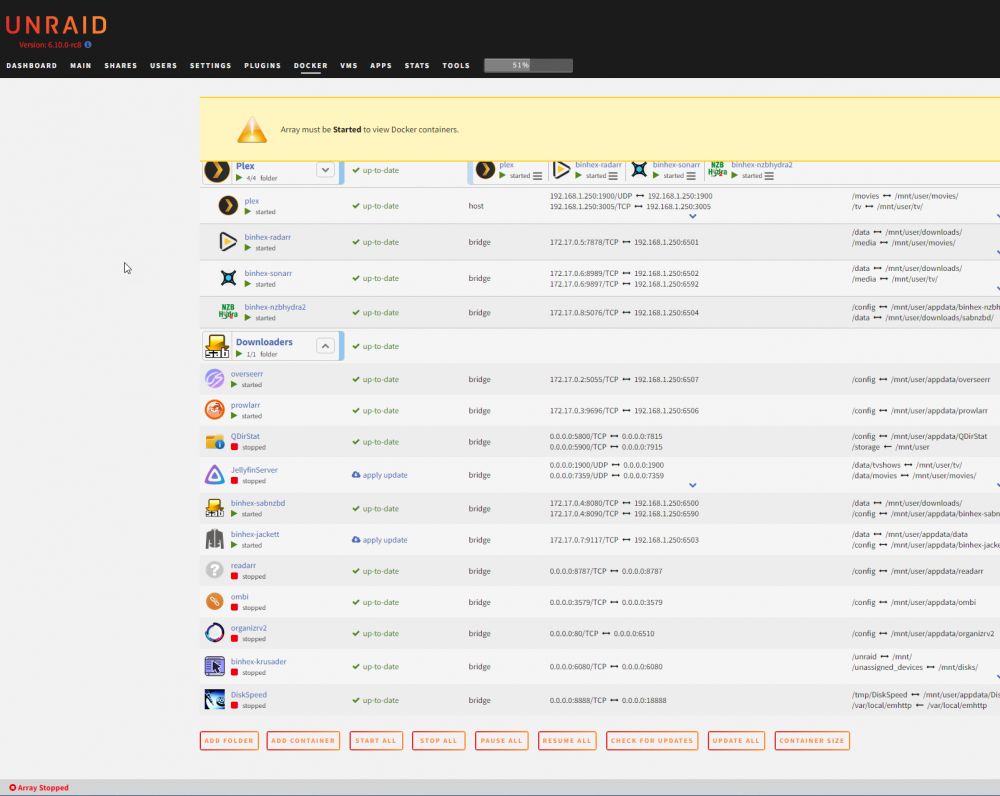This screenshot has width=1000, height=796.
Task: Click the organizrv2 container icon
Action: tap(214, 633)
